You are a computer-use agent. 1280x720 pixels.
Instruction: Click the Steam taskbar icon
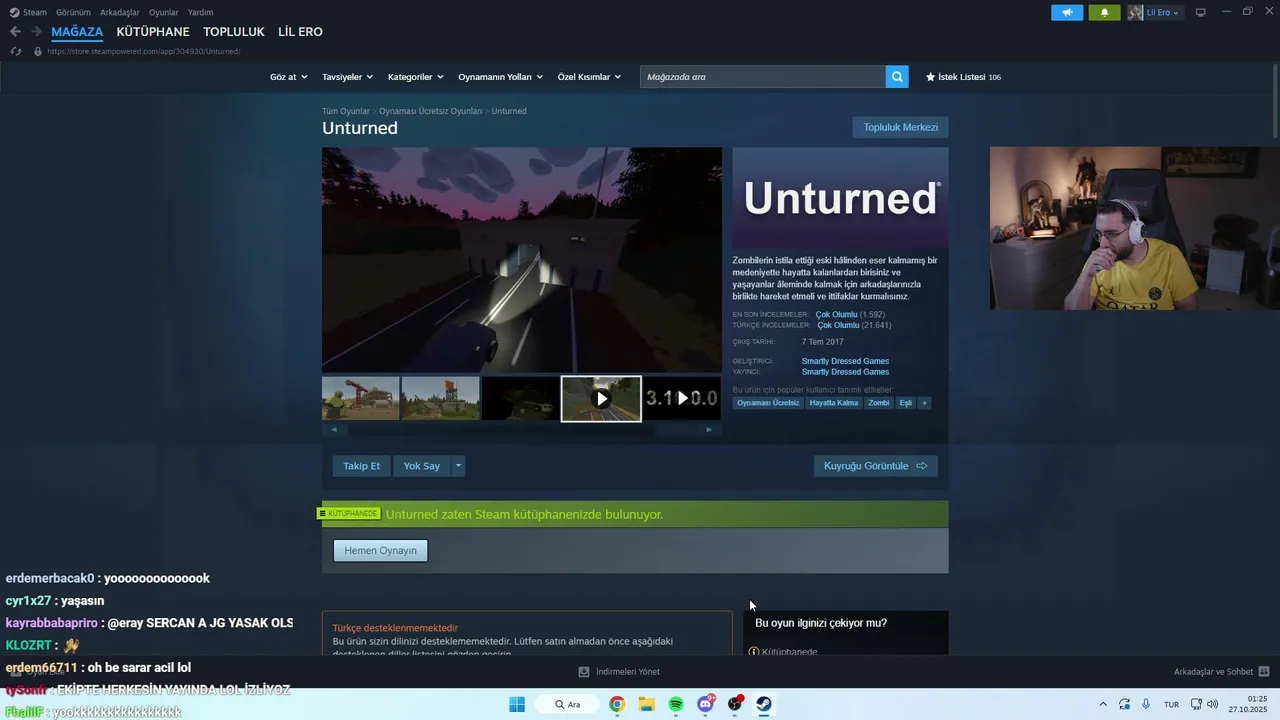click(x=764, y=704)
